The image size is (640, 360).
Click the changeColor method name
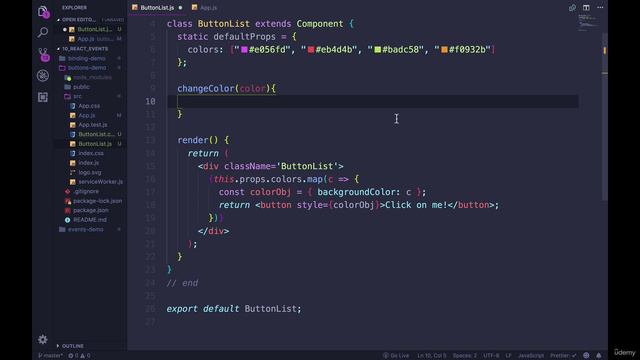206,88
